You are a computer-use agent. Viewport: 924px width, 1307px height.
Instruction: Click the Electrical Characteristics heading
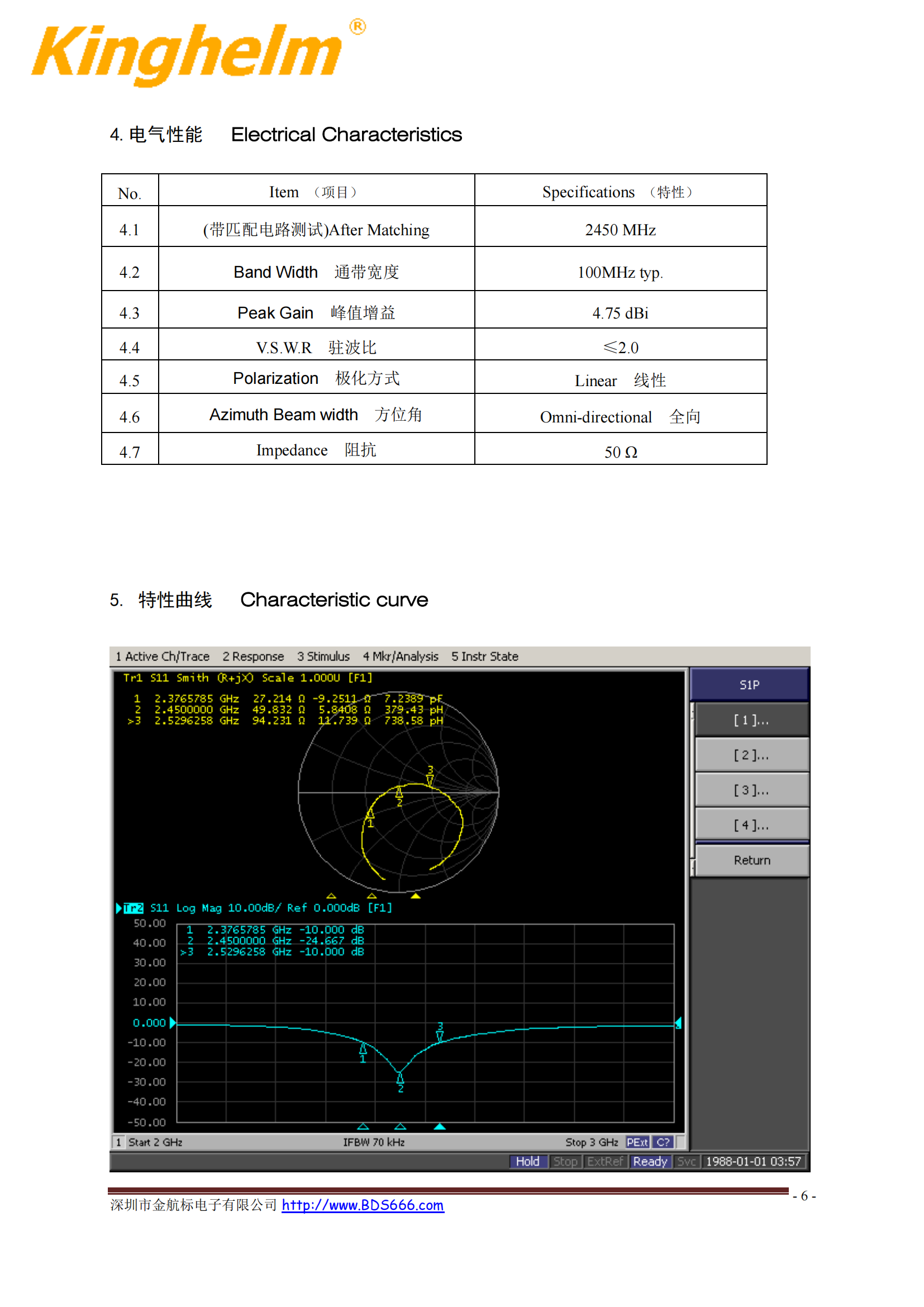(x=346, y=134)
